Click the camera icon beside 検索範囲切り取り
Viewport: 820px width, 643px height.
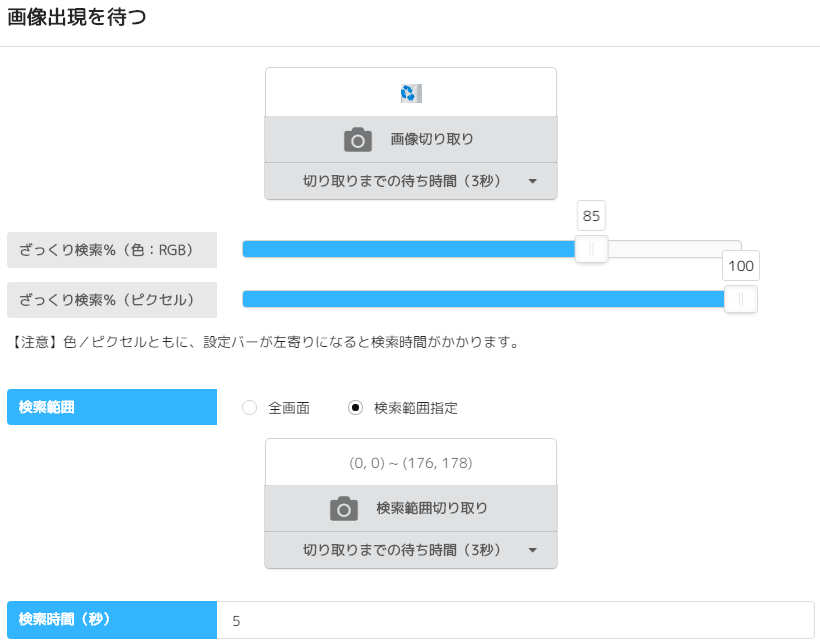click(x=343, y=509)
